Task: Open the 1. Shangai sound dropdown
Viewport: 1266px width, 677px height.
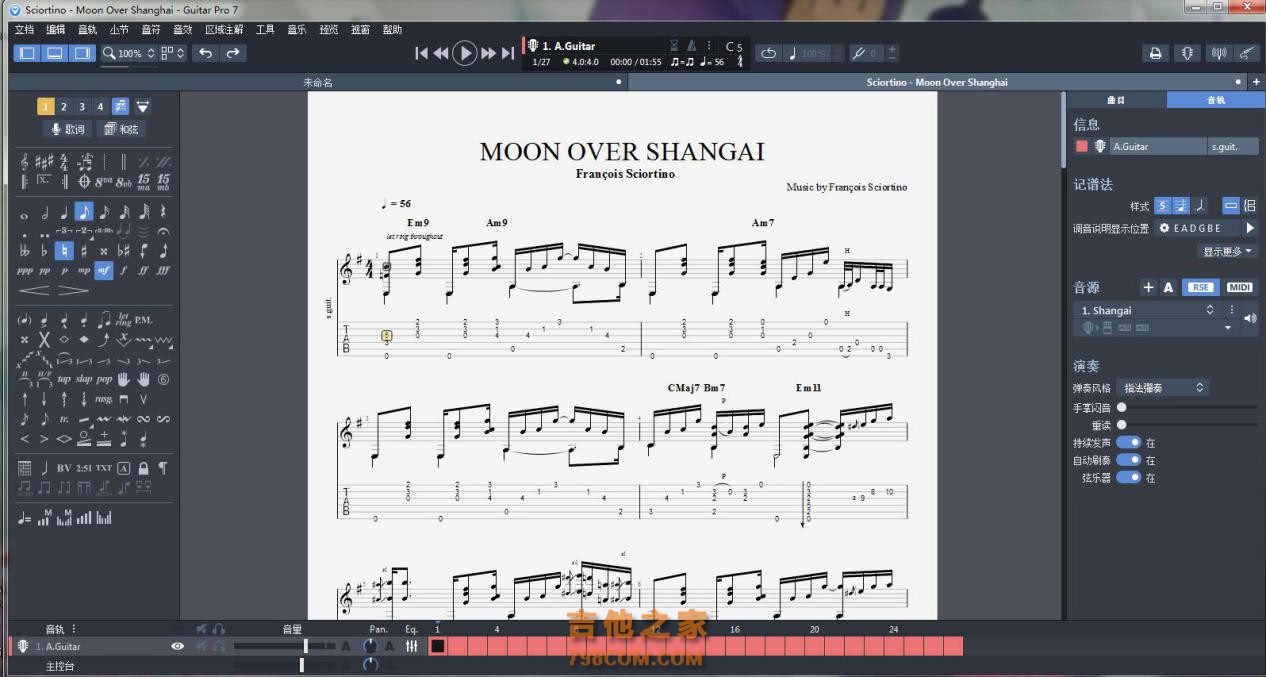Action: click(1147, 310)
